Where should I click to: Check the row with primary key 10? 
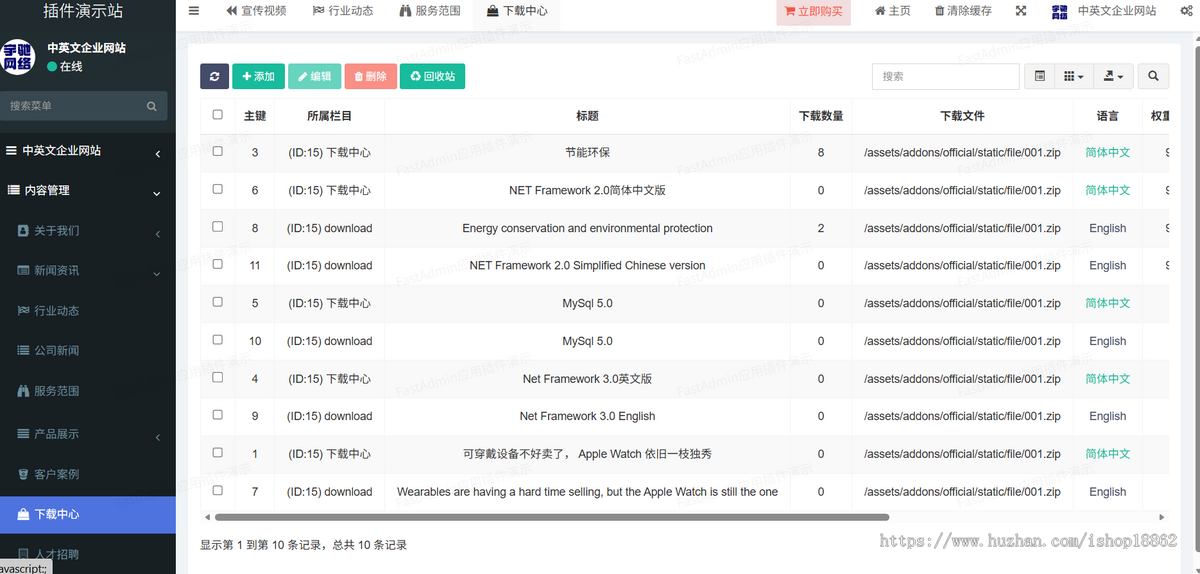[218, 340]
